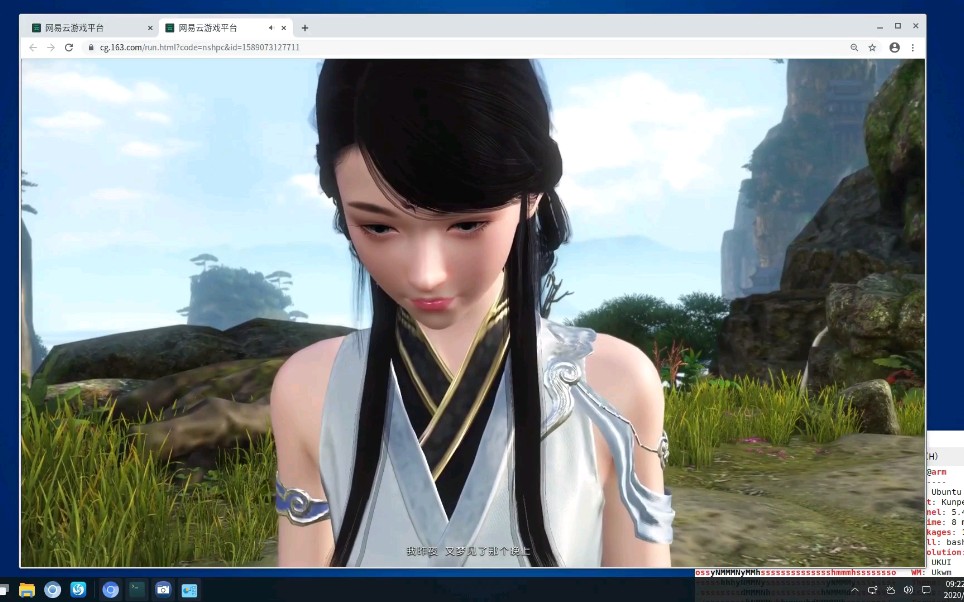Open the volume control in tray

point(909,590)
